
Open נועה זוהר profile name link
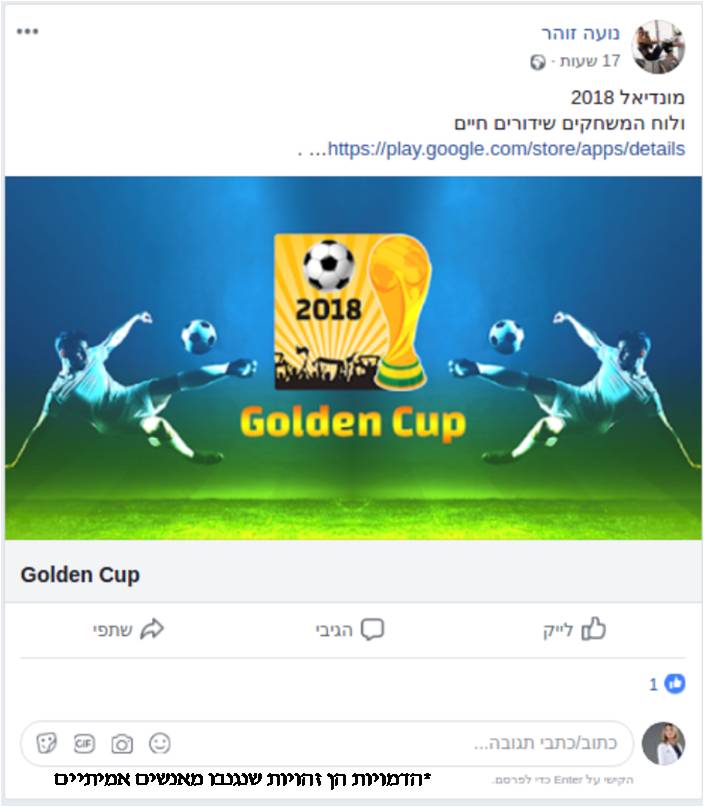tap(580, 33)
